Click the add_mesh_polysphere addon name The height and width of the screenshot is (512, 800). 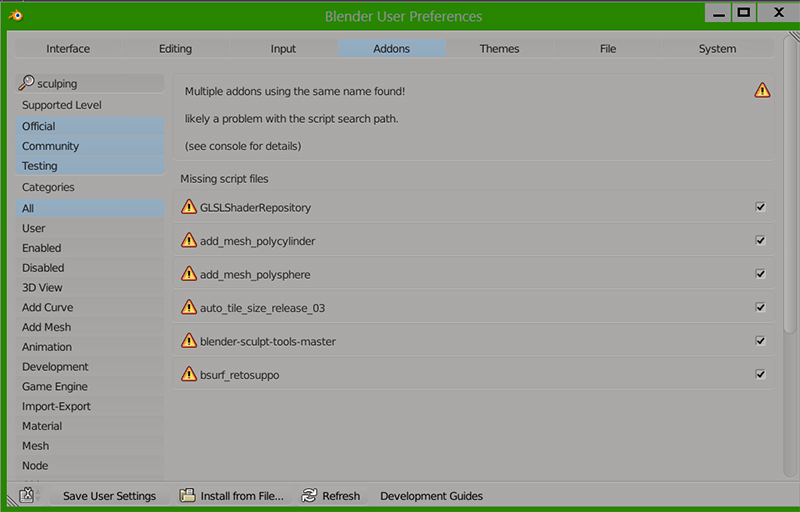tap(255, 274)
